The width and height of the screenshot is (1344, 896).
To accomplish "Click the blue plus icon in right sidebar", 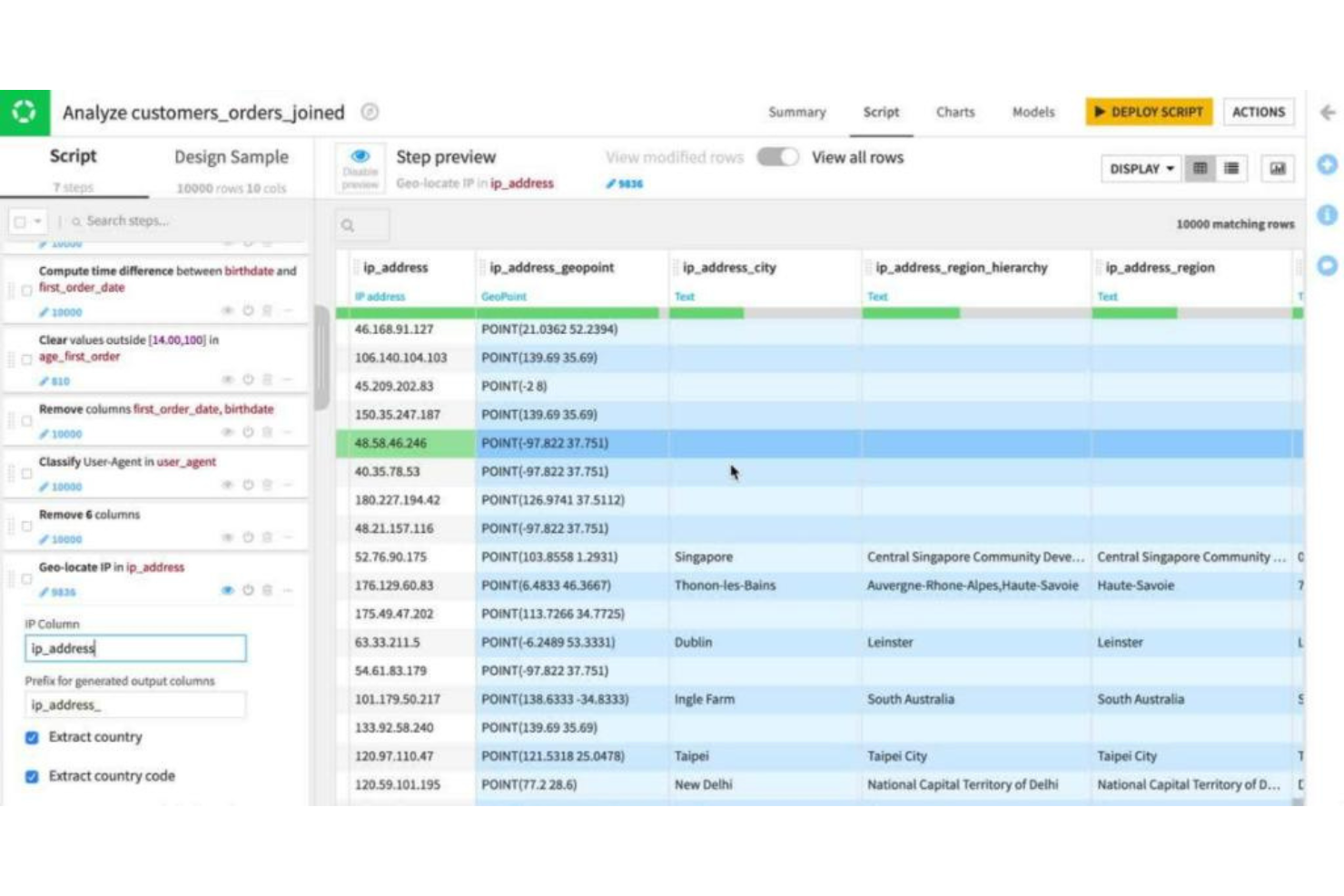I will point(1327,165).
